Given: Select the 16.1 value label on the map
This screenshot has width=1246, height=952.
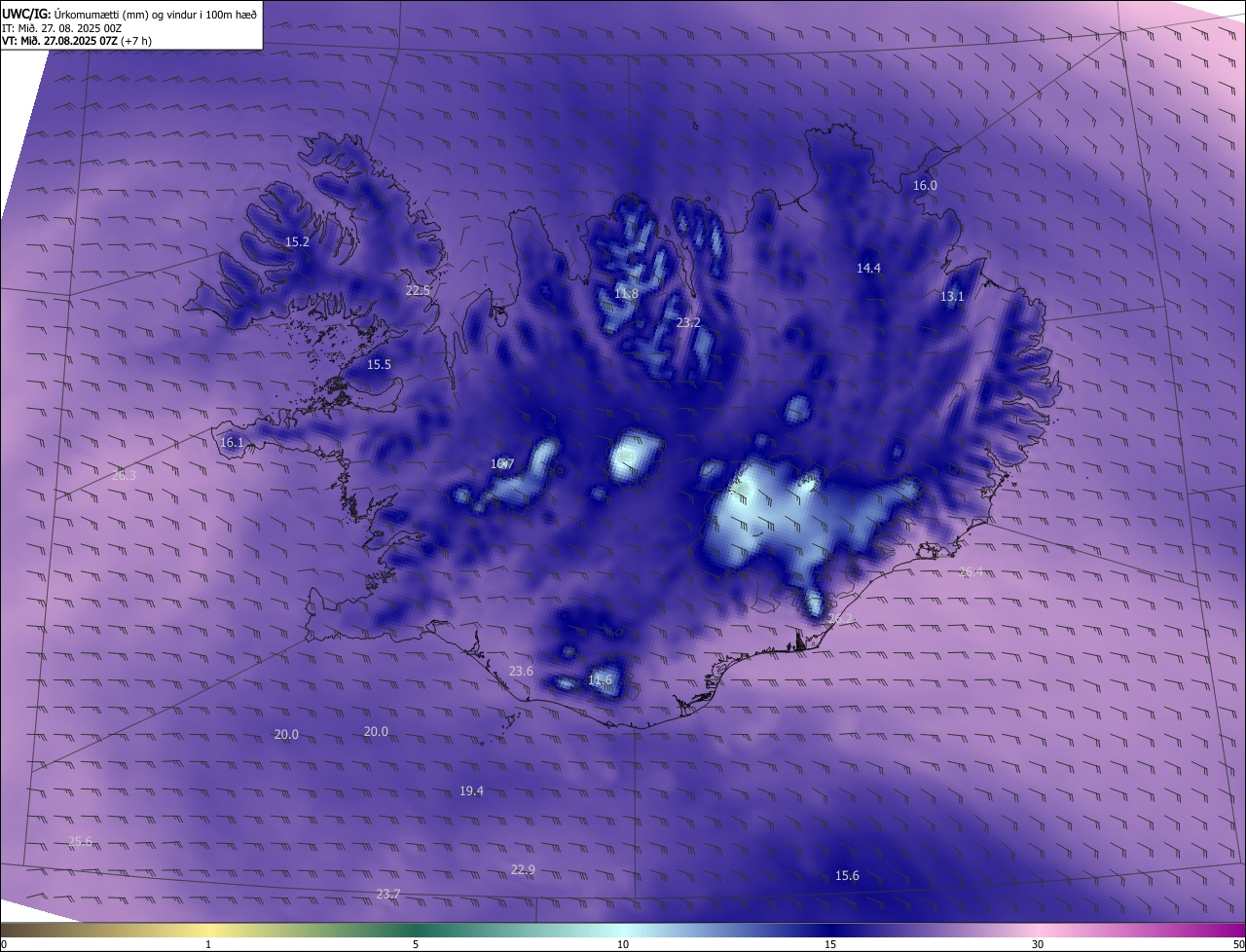Looking at the screenshot, I should pos(232,442).
